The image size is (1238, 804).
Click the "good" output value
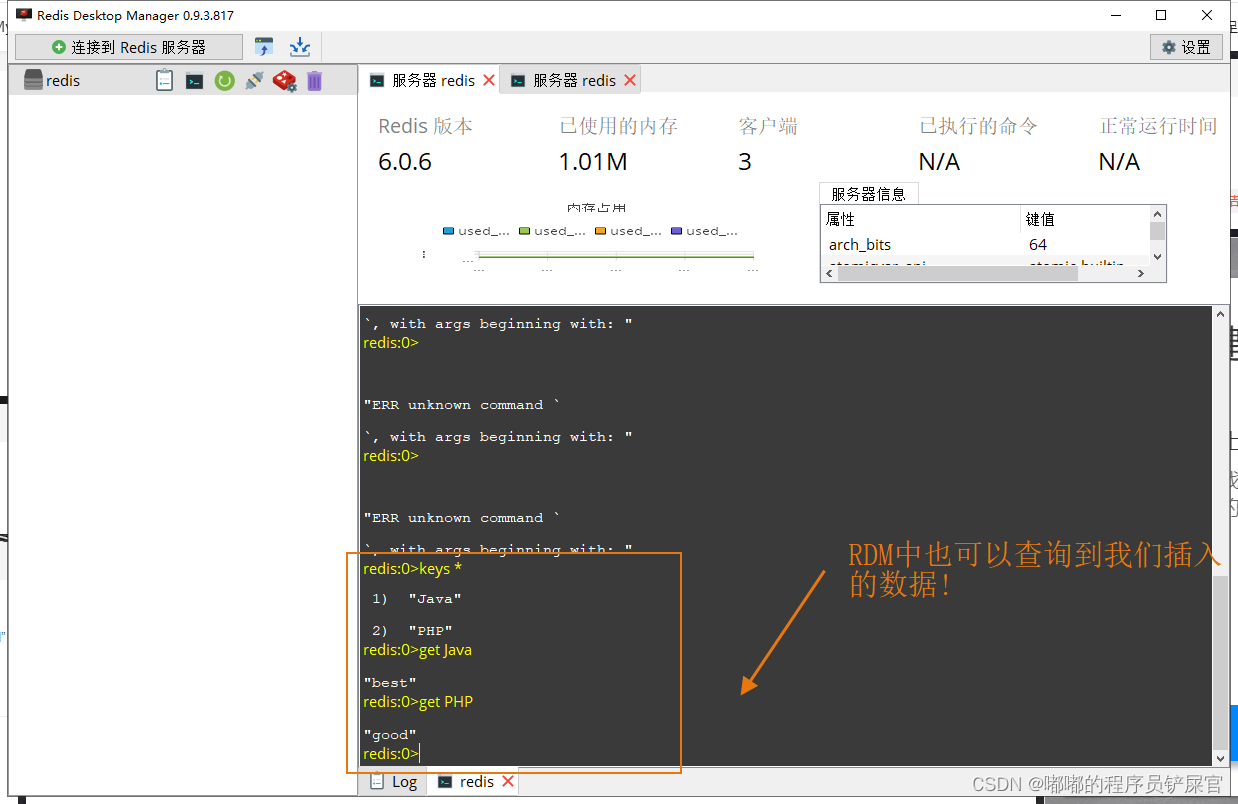[x=390, y=735]
